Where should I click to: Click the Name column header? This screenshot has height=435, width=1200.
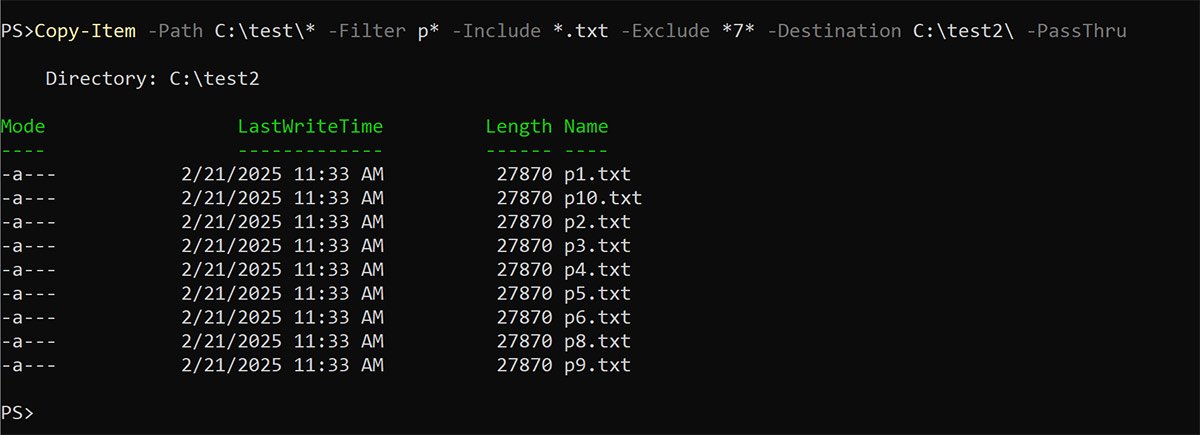(586, 126)
